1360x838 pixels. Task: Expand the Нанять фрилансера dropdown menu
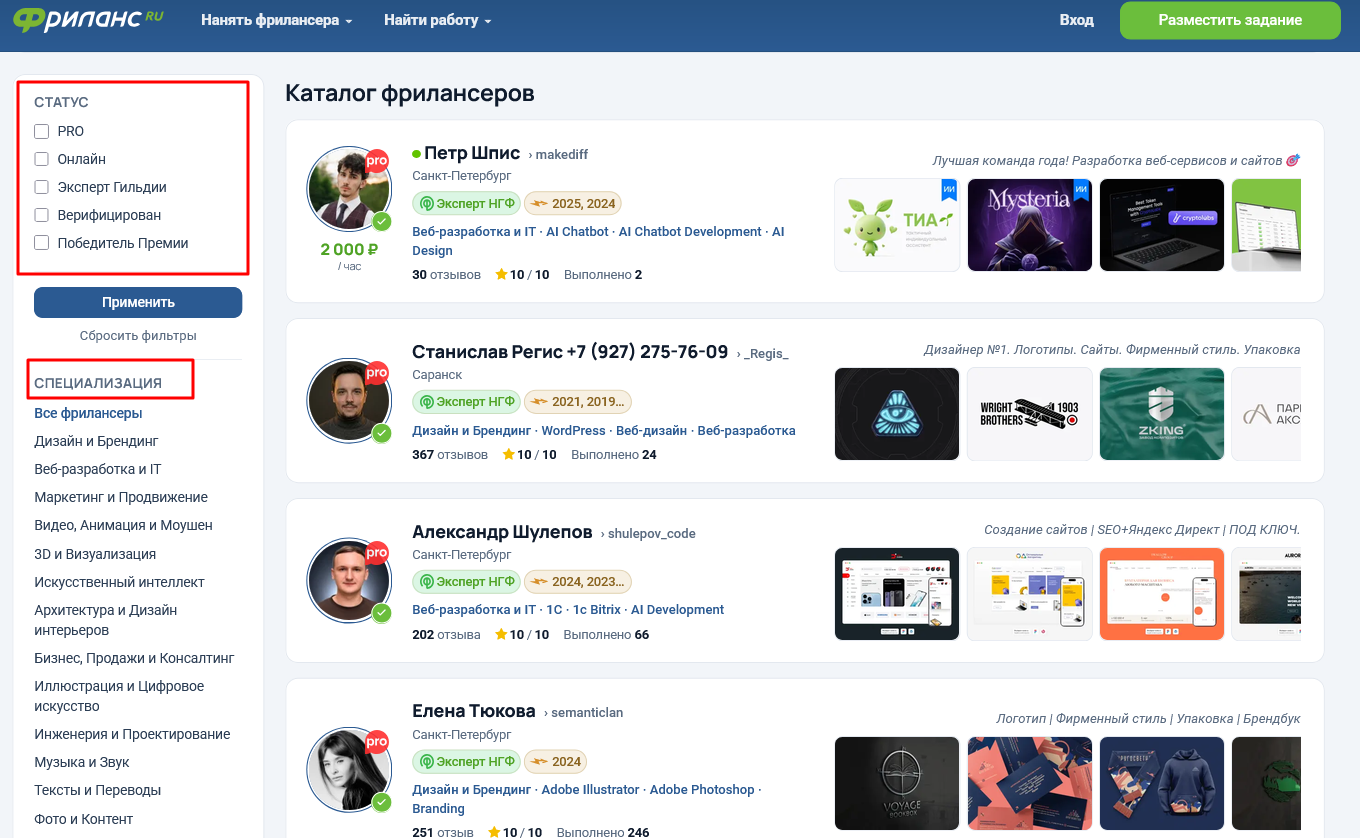(276, 20)
